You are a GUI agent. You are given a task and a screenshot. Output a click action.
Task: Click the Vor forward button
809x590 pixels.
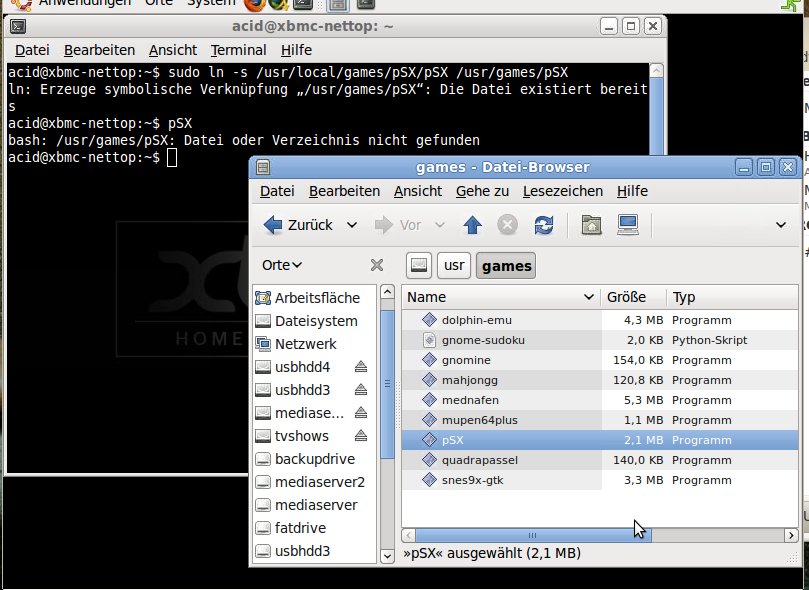tap(398, 225)
